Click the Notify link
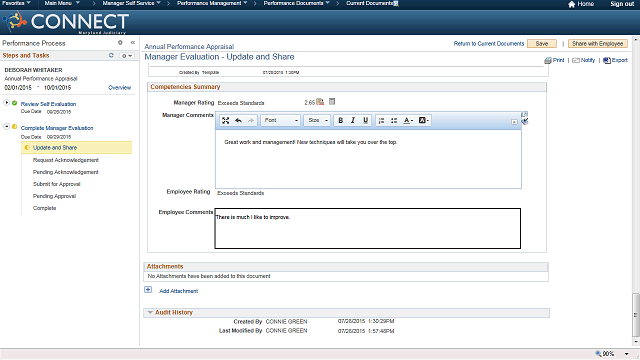 pos(584,60)
